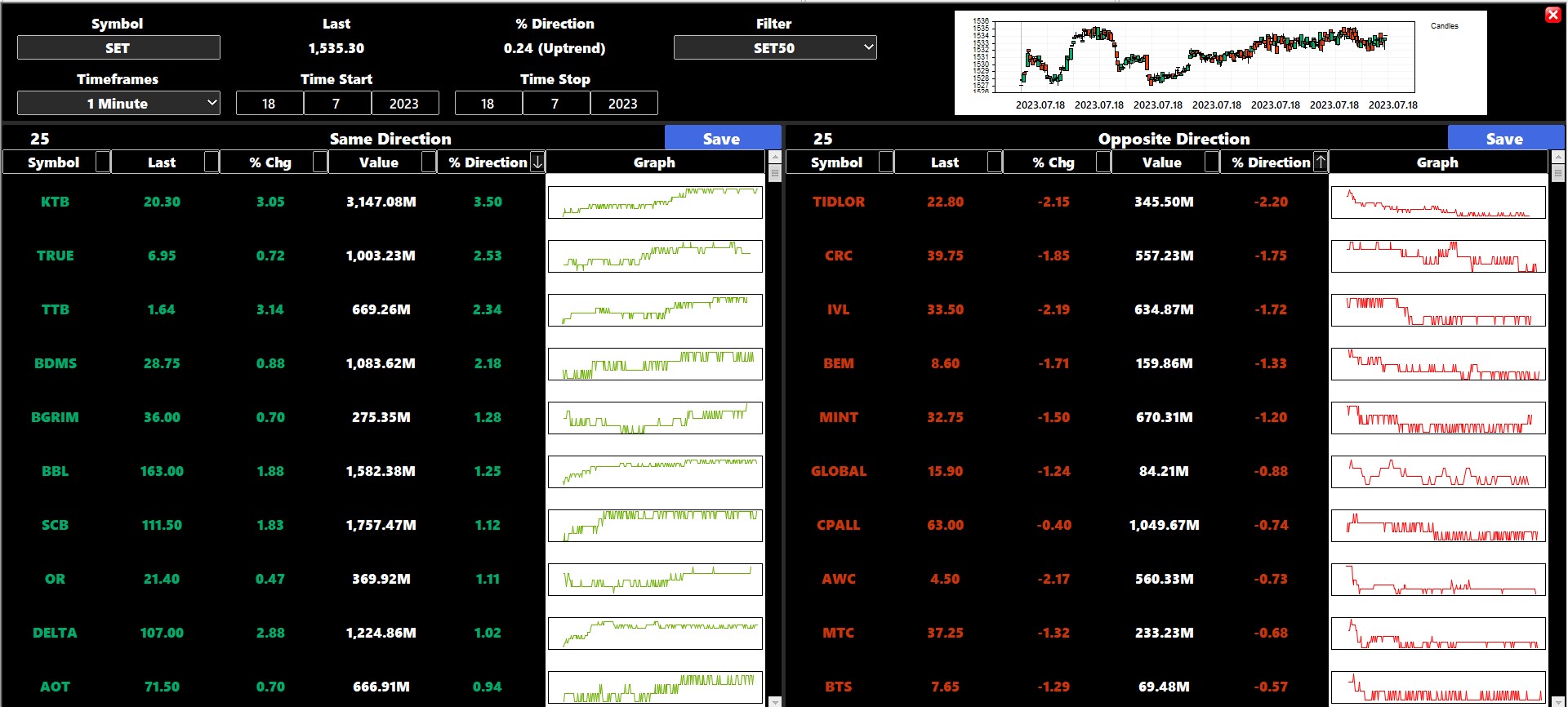Select the BBL symbol

tap(55, 471)
